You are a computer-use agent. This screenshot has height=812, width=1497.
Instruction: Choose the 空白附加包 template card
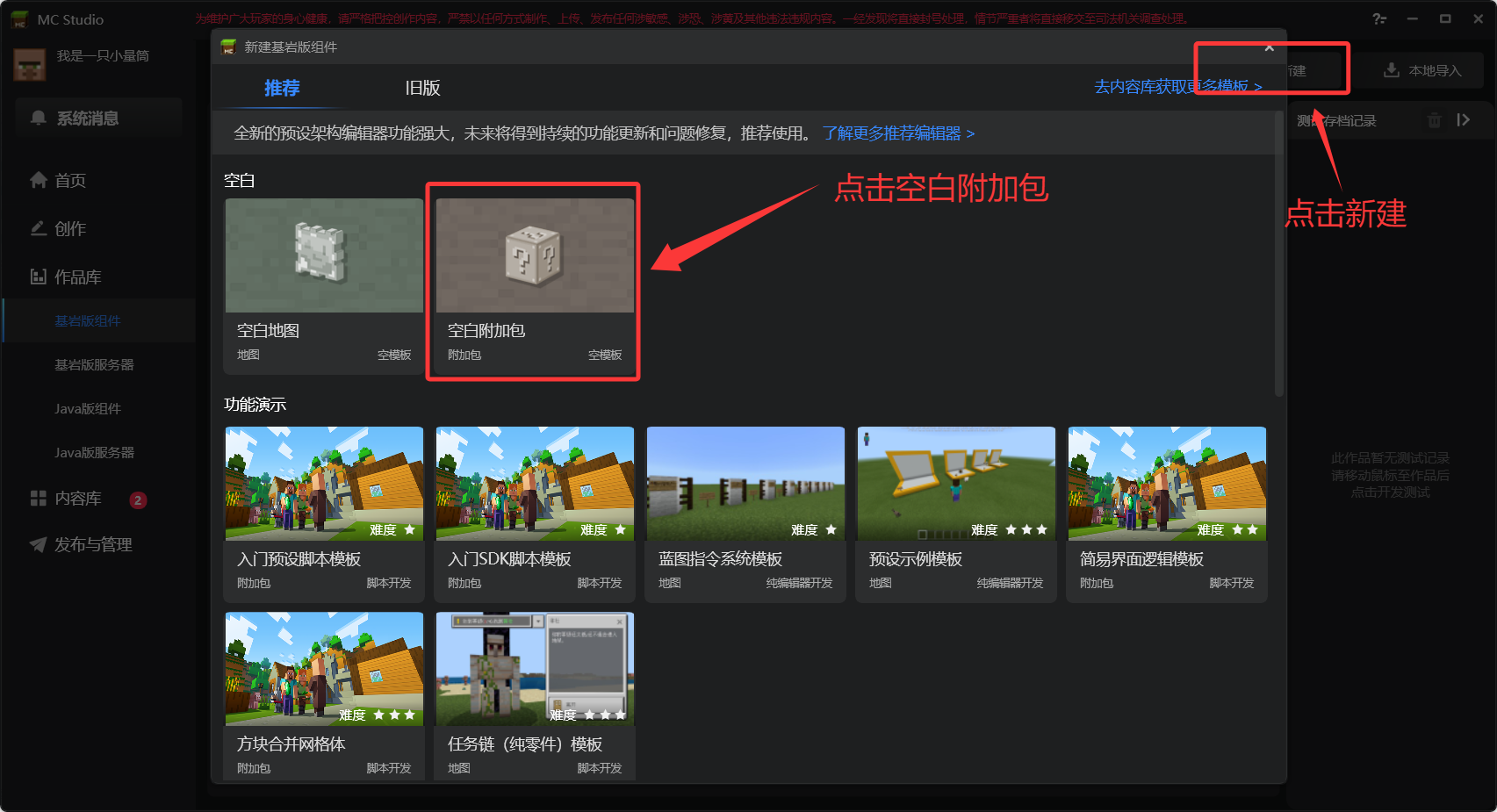(535, 286)
